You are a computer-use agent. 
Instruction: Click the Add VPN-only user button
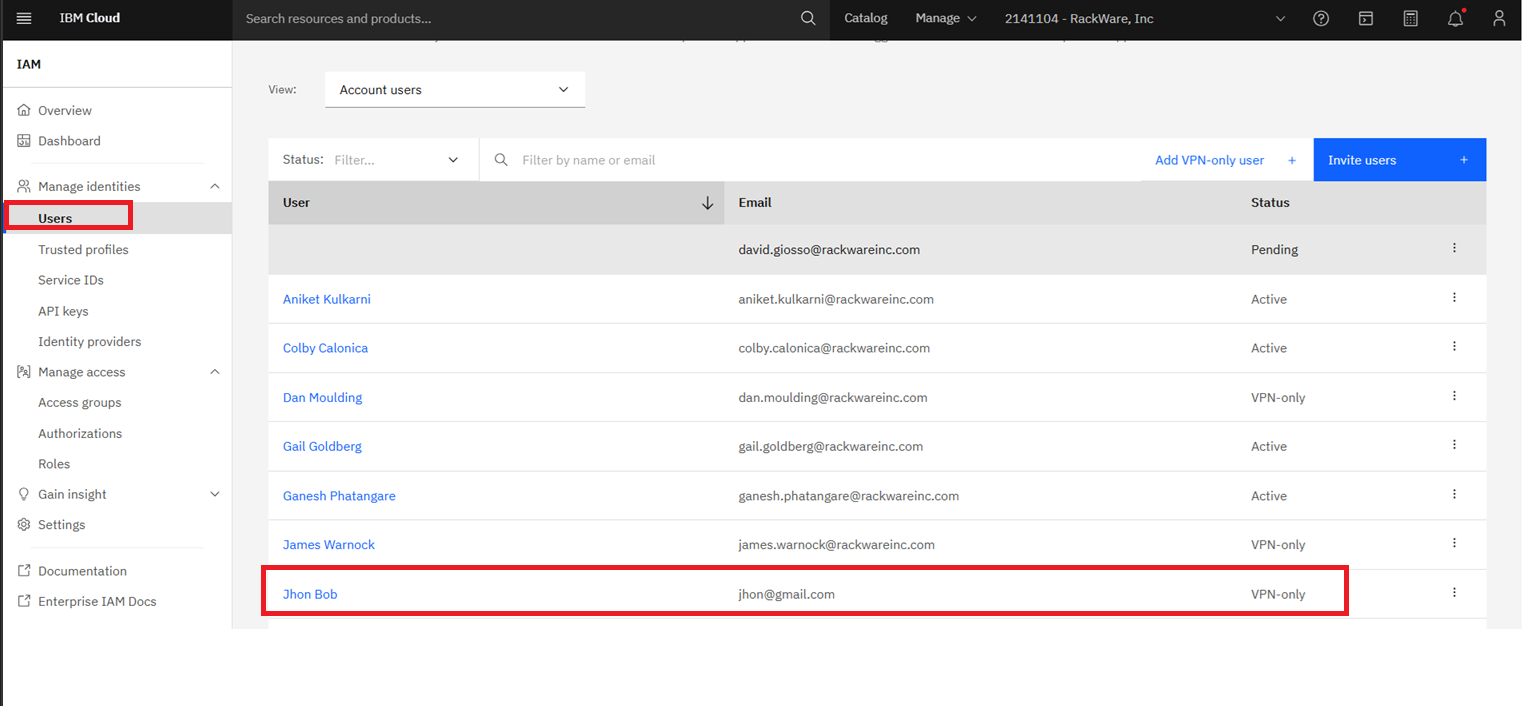[x=1227, y=160]
